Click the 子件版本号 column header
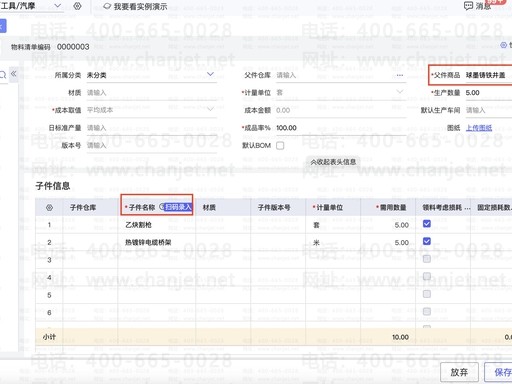Image resolution: width=512 pixels, height=384 pixels. (274, 208)
